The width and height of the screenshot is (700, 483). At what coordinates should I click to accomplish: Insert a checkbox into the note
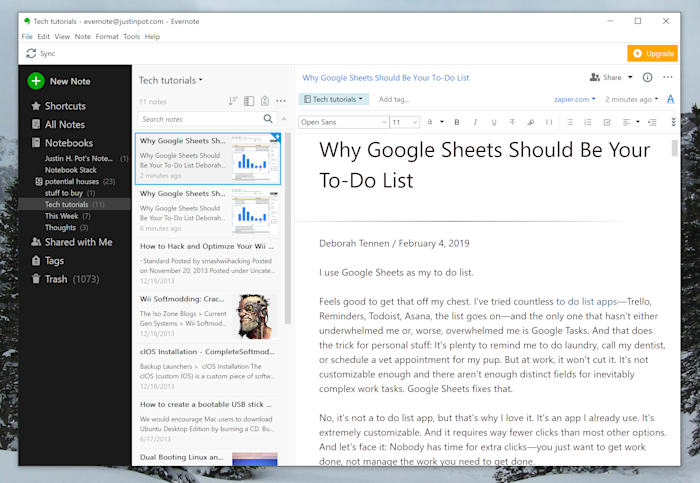pos(606,122)
